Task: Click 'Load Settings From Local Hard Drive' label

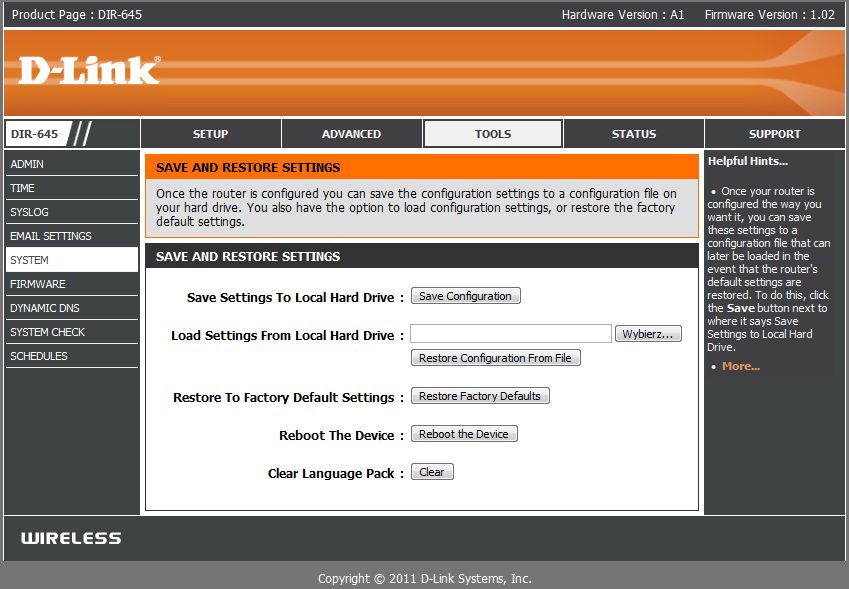Action: (283, 336)
